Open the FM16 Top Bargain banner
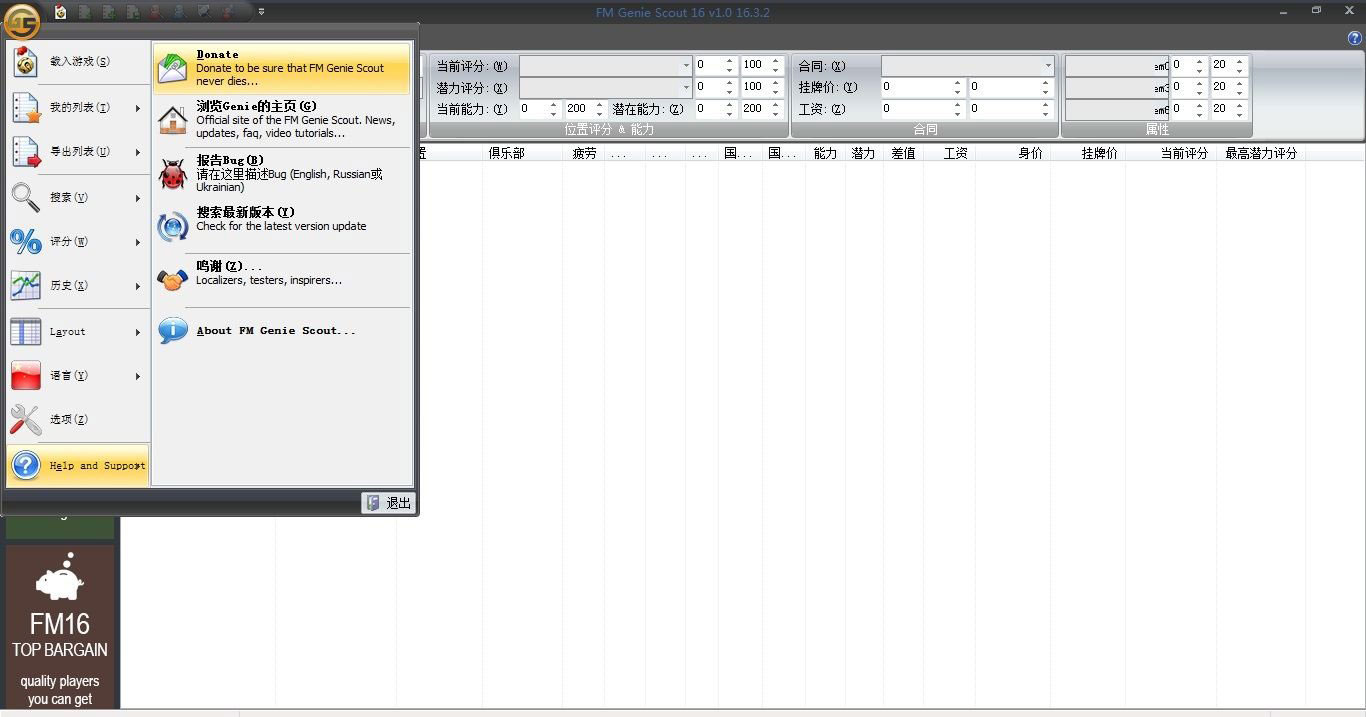1366x717 pixels. click(60, 627)
